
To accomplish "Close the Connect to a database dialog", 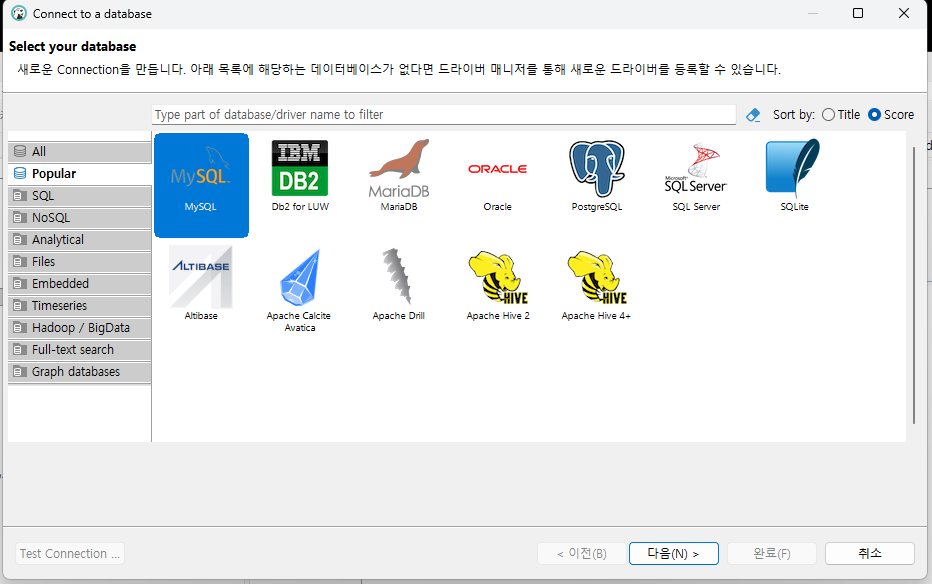I will [903, 13].
